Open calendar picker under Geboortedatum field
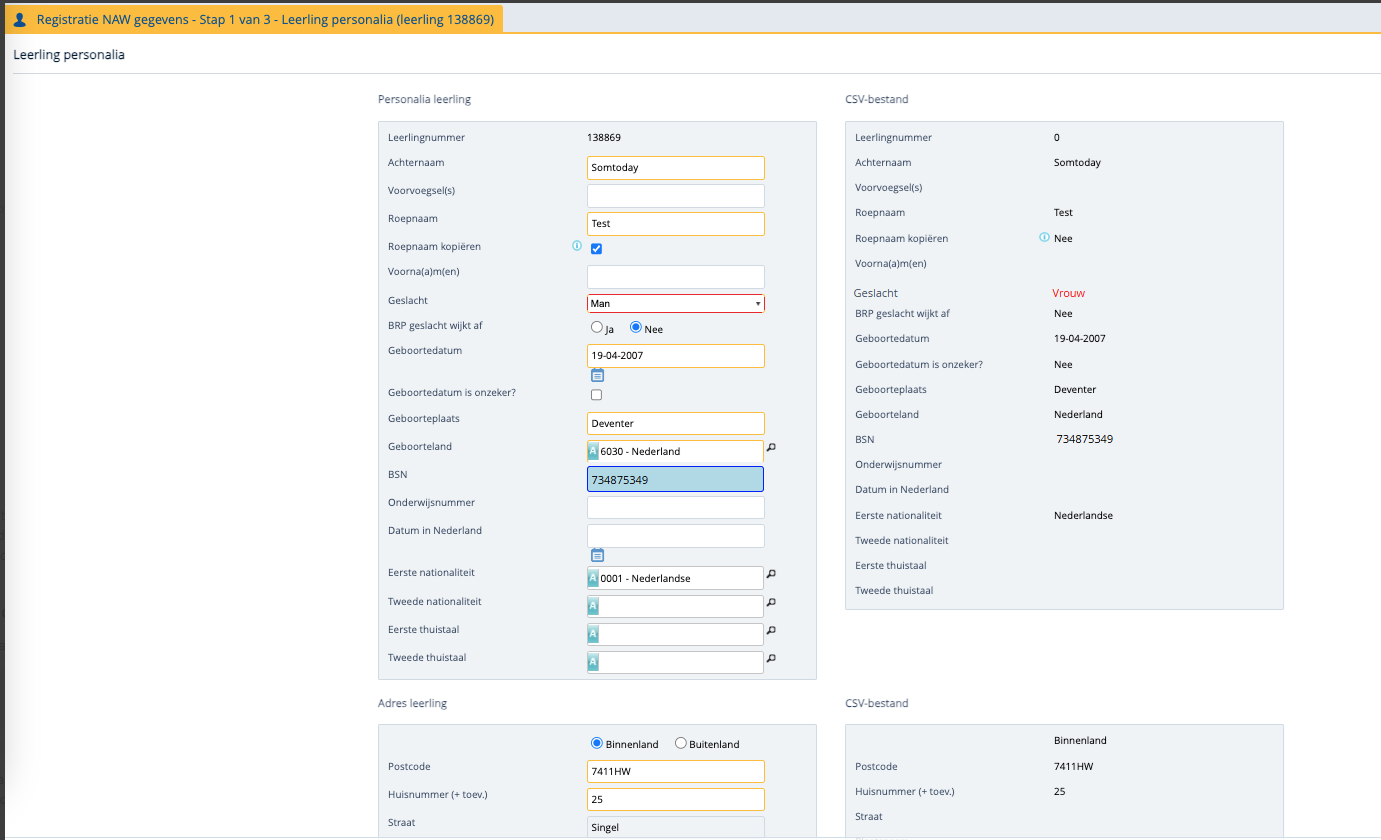The image size is (1381, 840). (x=597, y=376)
